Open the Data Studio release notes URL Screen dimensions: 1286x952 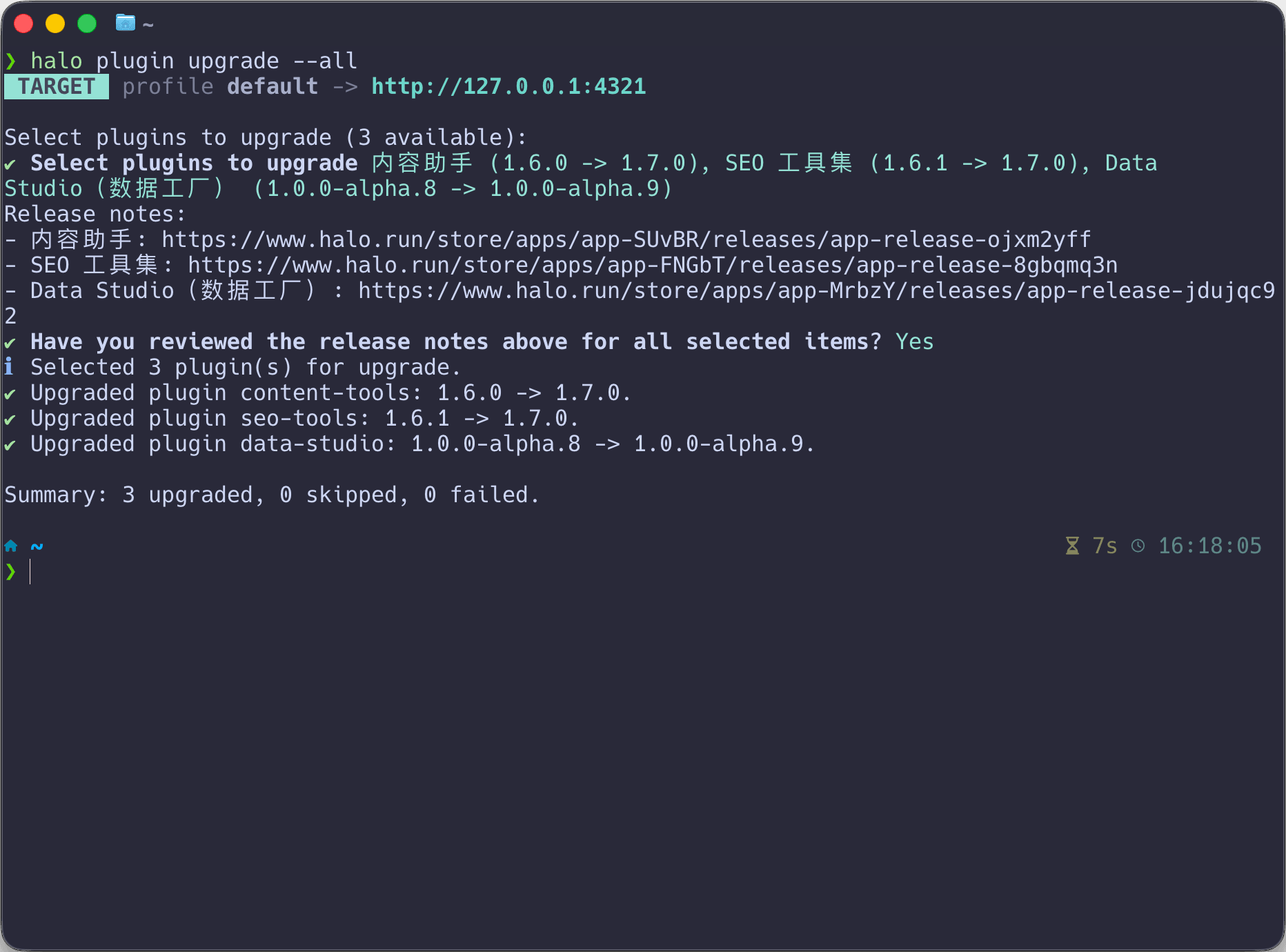point(815,291)
